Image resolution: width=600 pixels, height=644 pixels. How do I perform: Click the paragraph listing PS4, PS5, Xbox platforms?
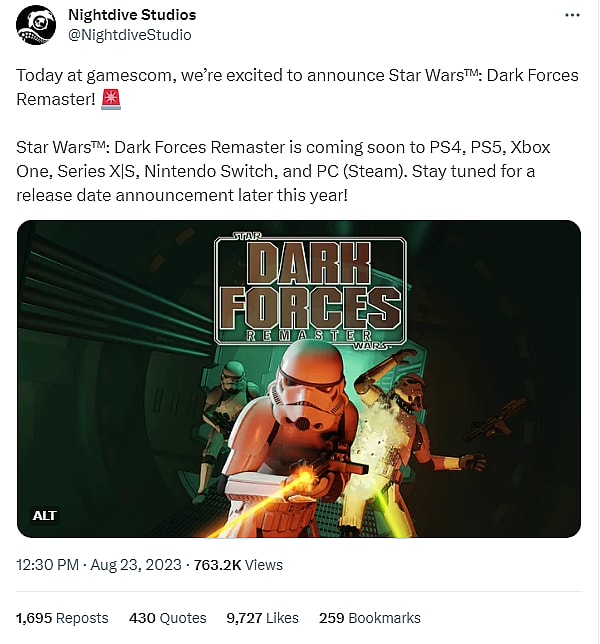point(283,171)
